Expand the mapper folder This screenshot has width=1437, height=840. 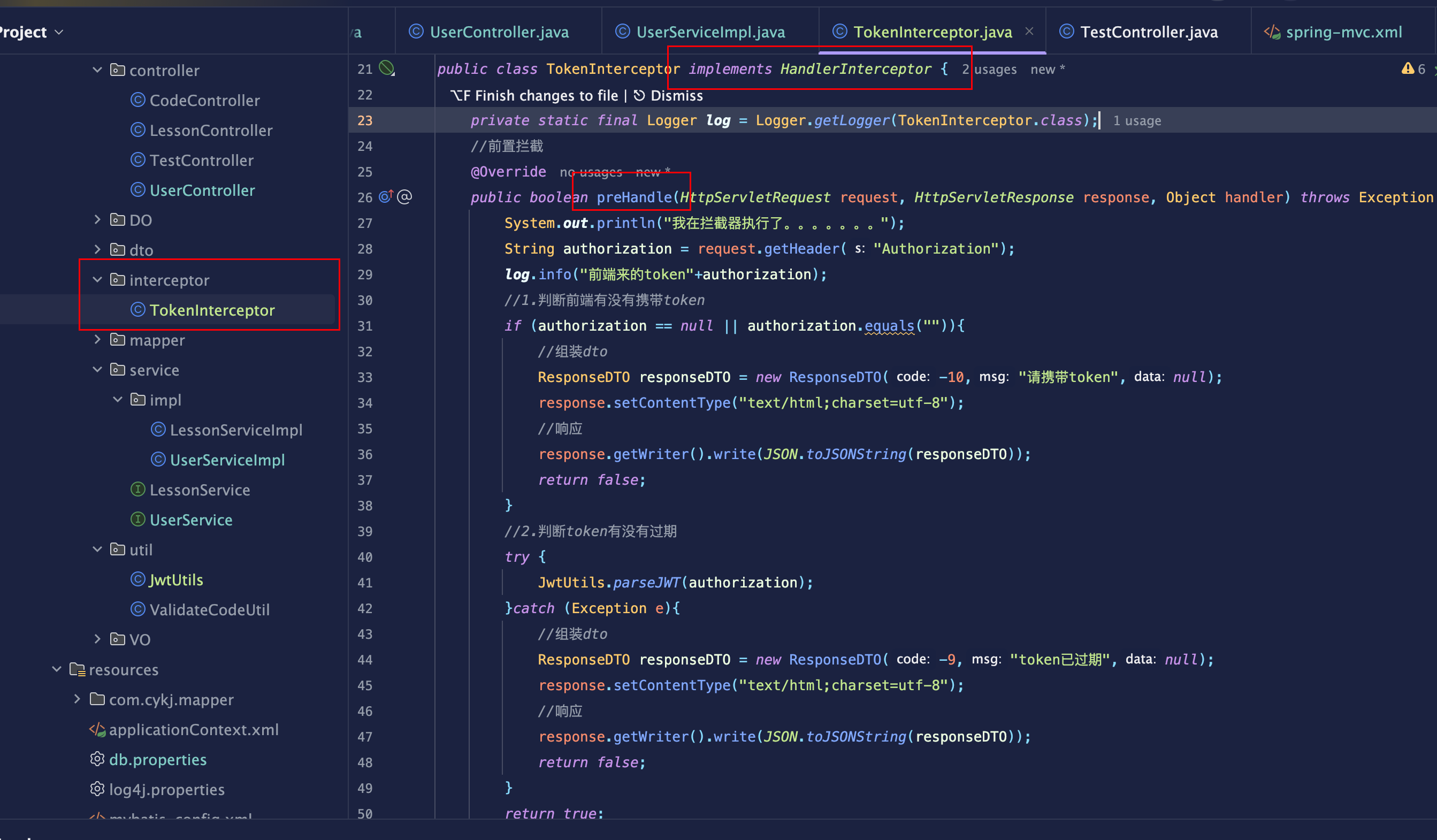click(97, 339)
